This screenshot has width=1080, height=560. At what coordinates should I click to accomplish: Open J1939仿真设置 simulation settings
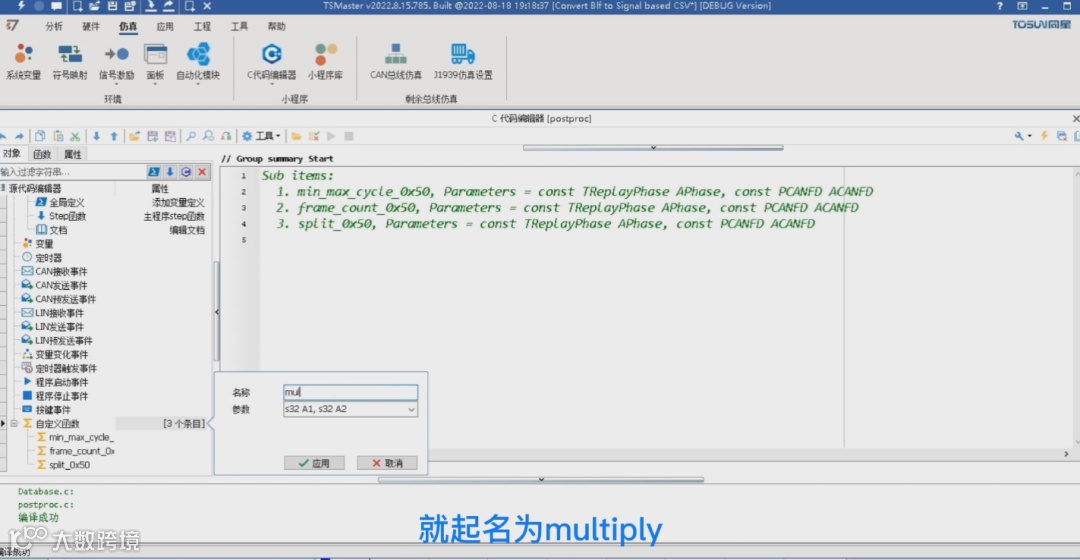click(x=463, y=61)
